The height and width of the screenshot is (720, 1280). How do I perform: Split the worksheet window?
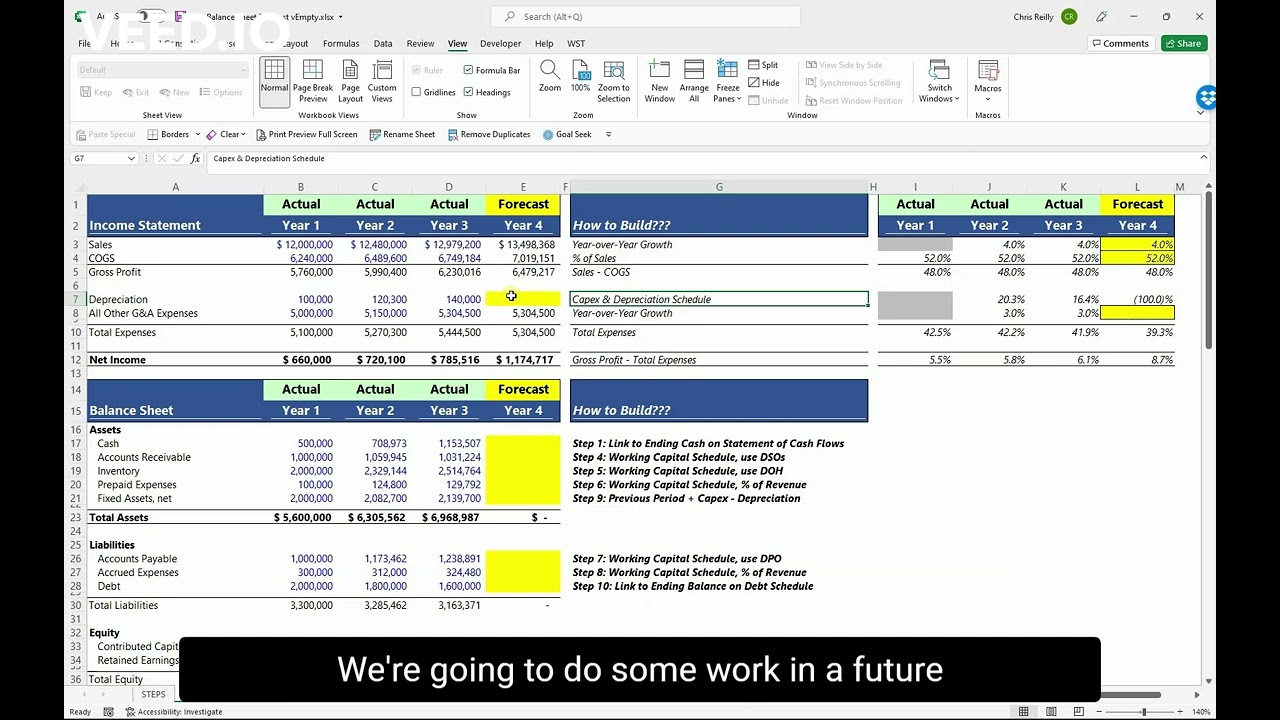[762, 65]
